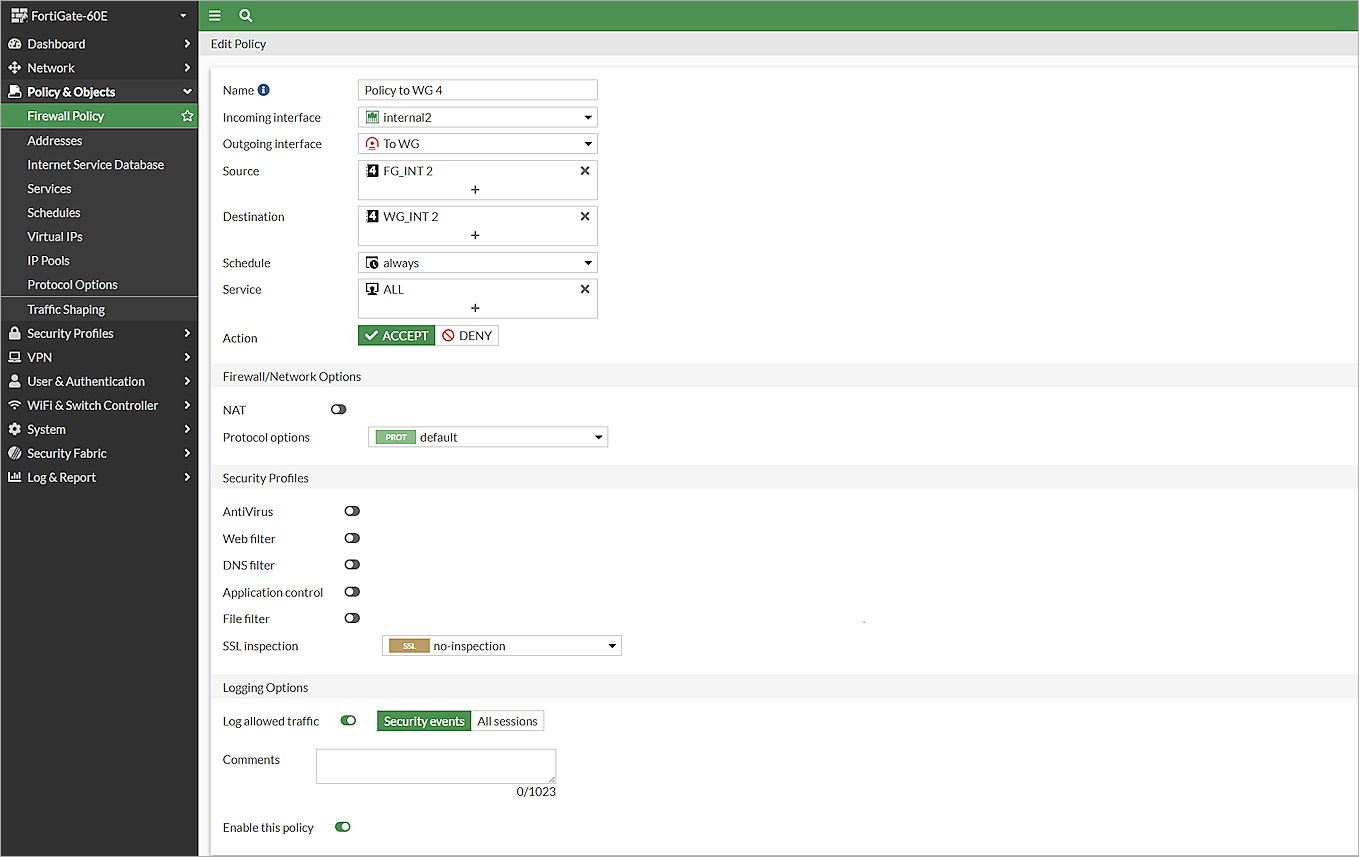Click inside the Comments text box
Viewport: 1359px width, 857px height.
point(435,765)
